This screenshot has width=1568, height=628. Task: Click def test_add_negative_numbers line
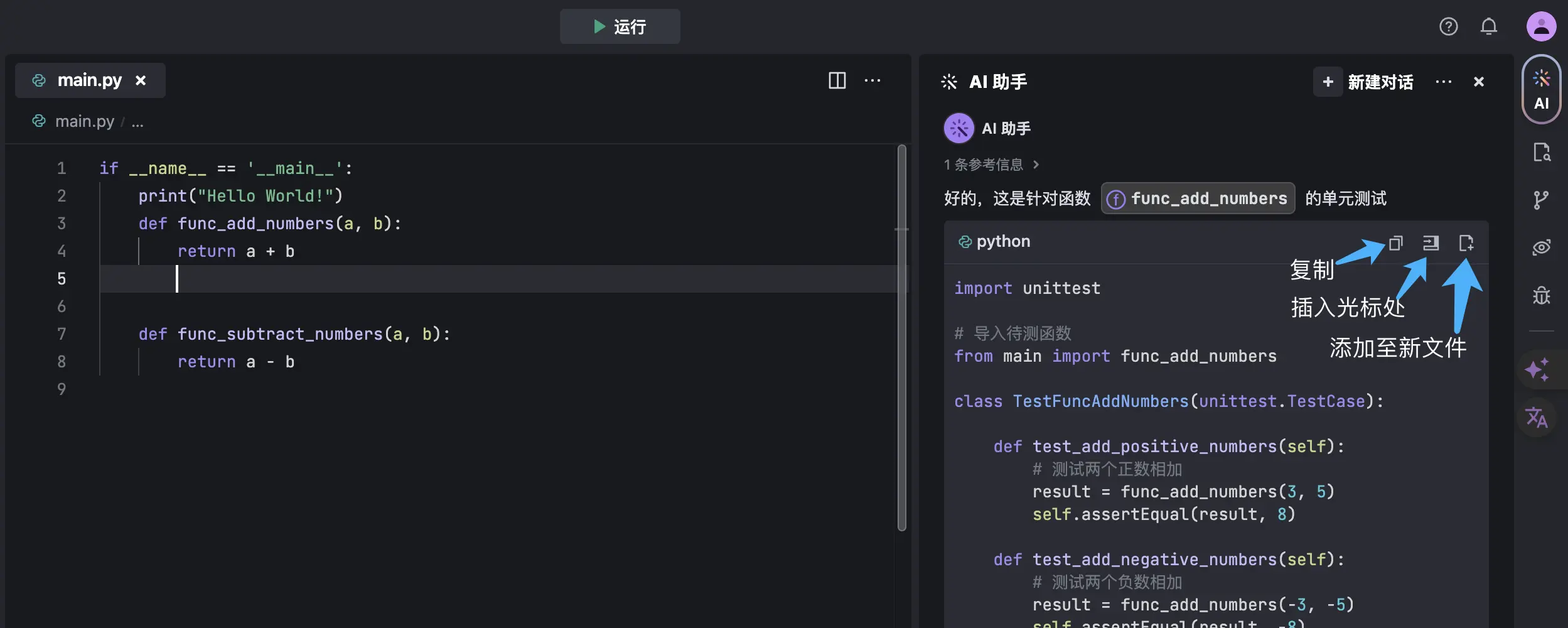1169,560
